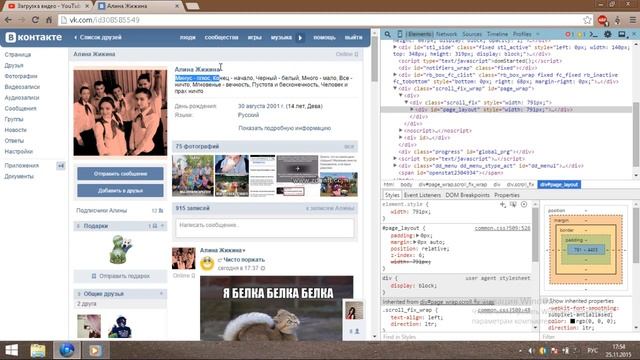Click the Отправить сообщение button
640x360 pixels.
pyautogui.click(x=120, y=173)
